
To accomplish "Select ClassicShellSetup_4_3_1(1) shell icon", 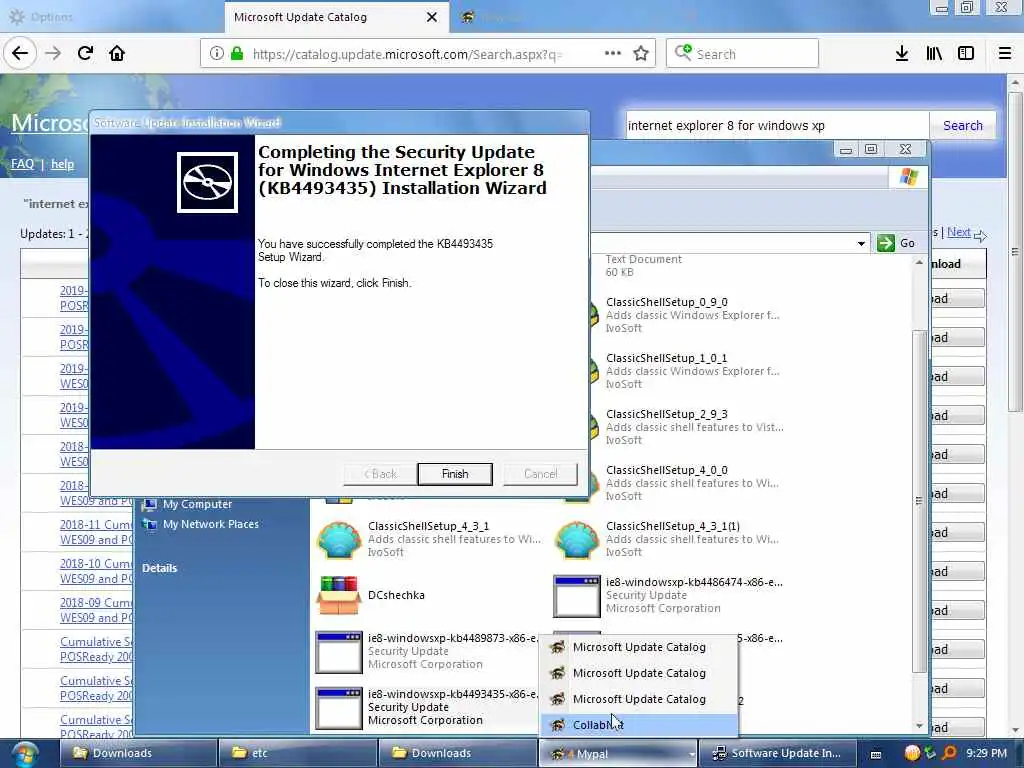I will pyautogui.click(x=577, y=539).
